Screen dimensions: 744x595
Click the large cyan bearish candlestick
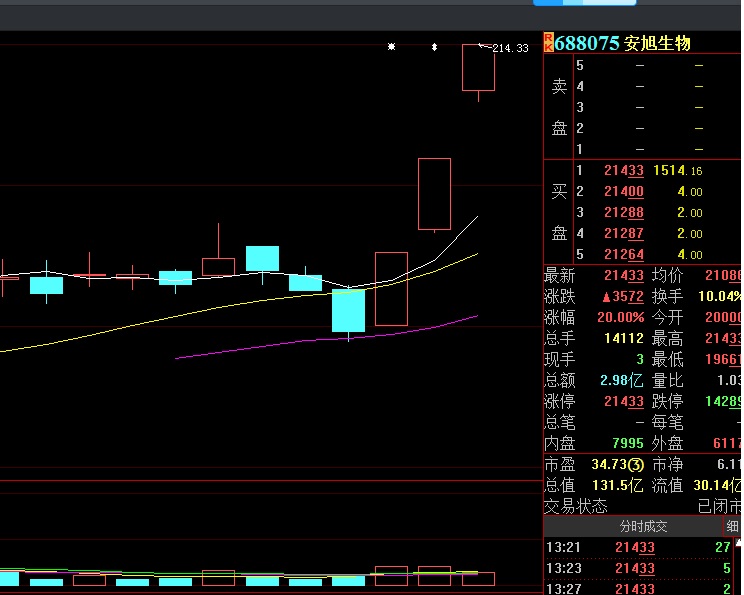click(x=349, y=310)
